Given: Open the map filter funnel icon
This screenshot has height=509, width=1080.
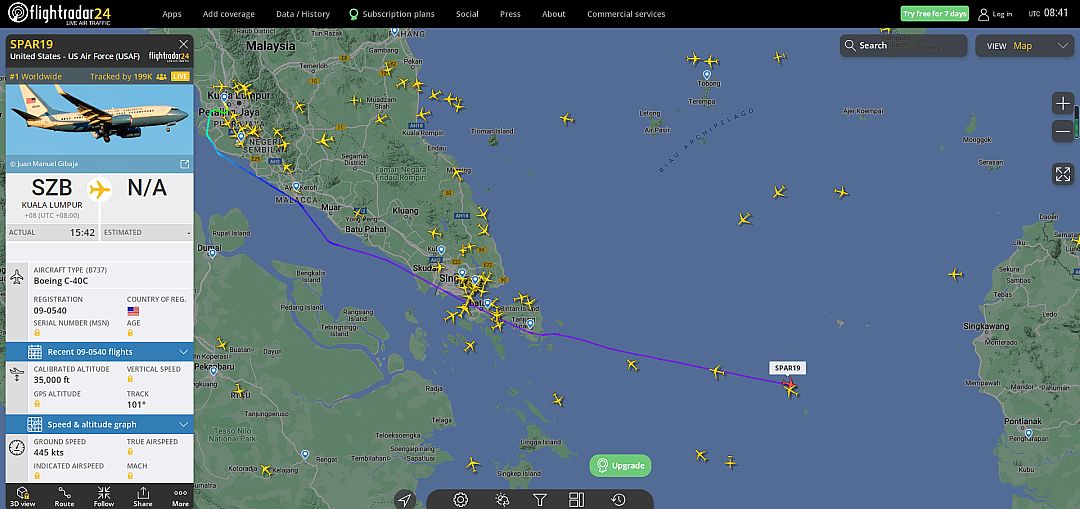Looking at the screenshot, I should [x=540, y=500].
